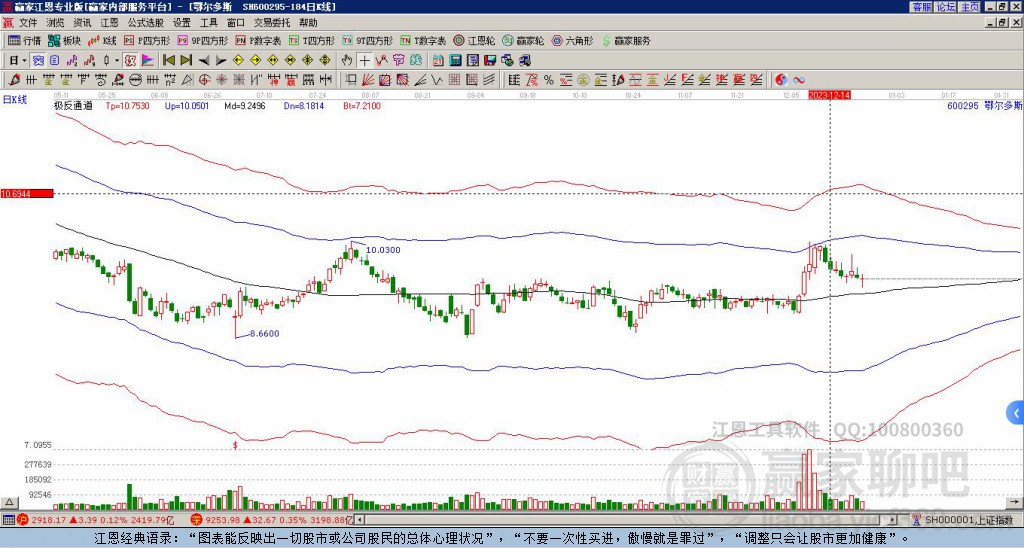Open the 设置 menu
This screenshot has height=548, width=1024.
tap(182, 23)
